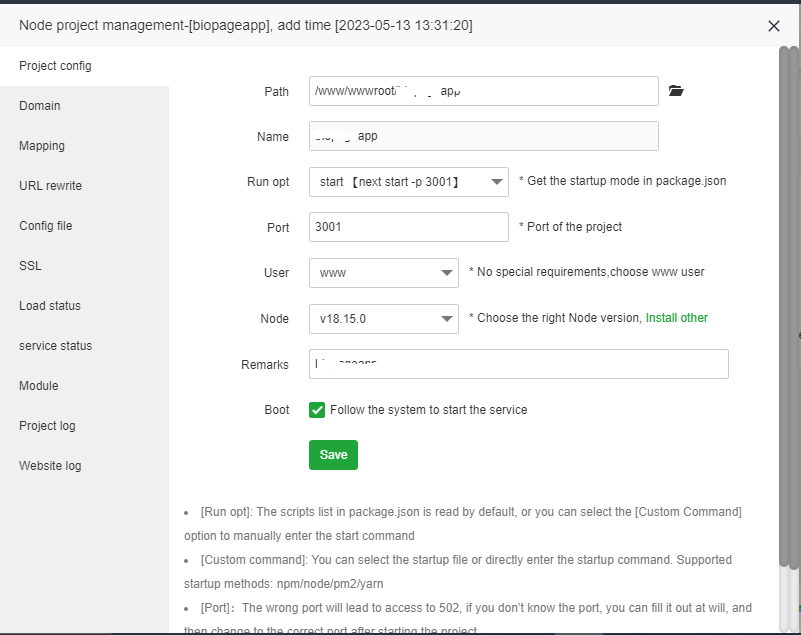Open the Run opt dropdown
801x635 pixels.
click(x=408, y=182)
